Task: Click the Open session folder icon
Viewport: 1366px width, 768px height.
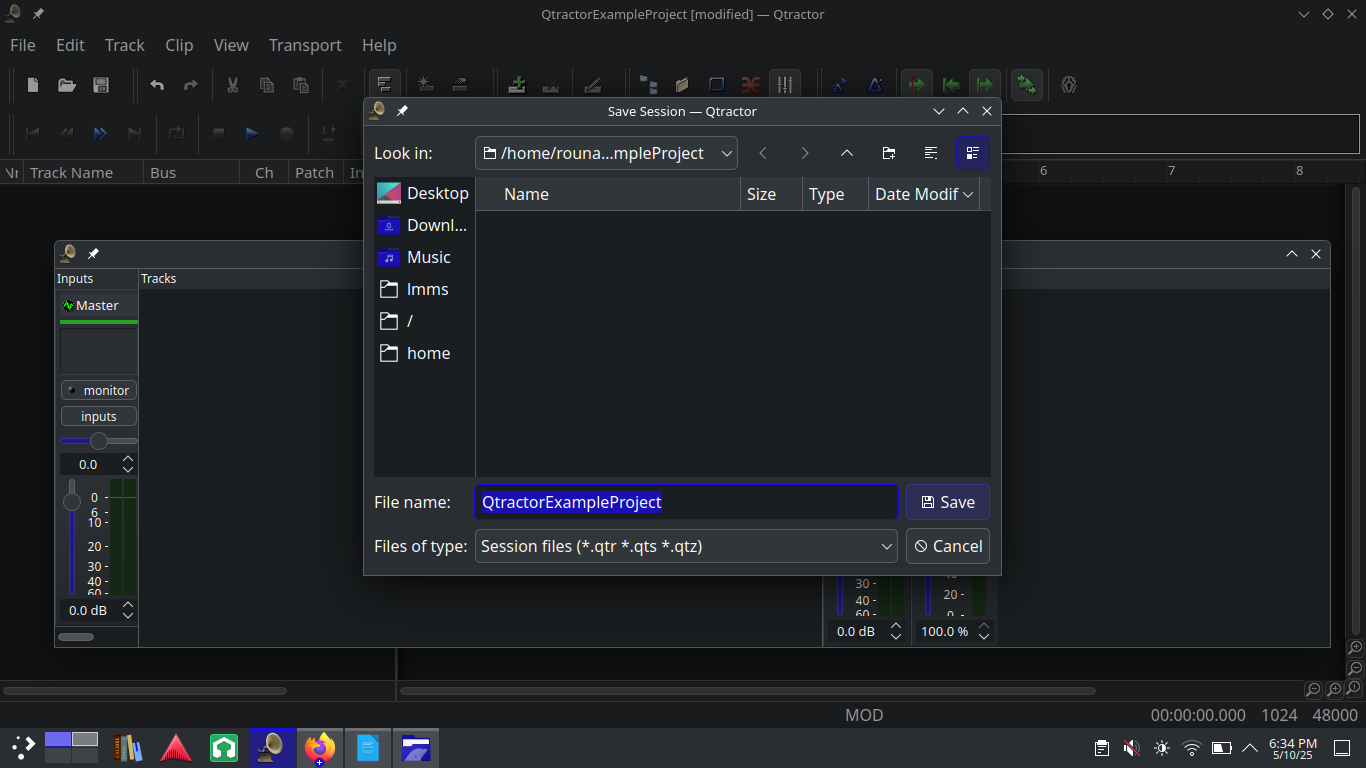Action: coord(67,85)
